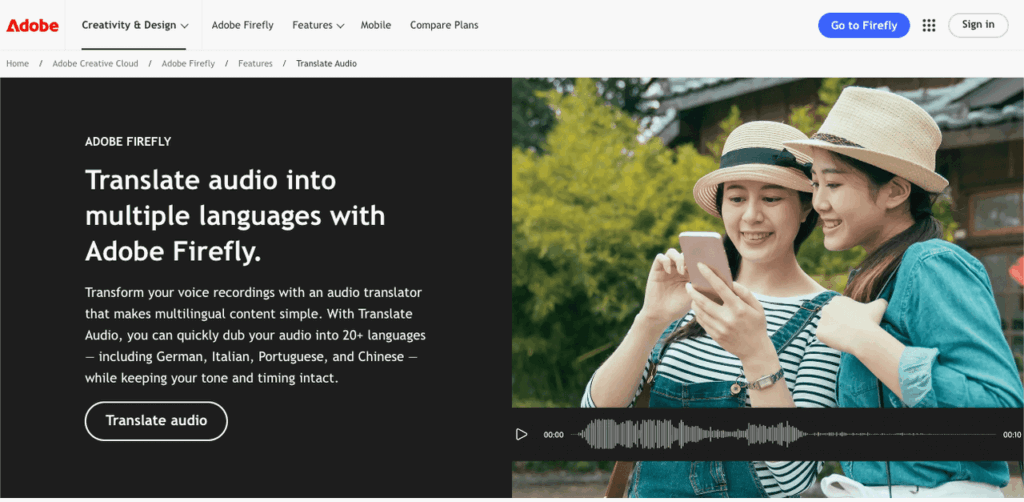
Task: Click the Translate Audio breadcrumb text
Action: (x=327, y=63)
